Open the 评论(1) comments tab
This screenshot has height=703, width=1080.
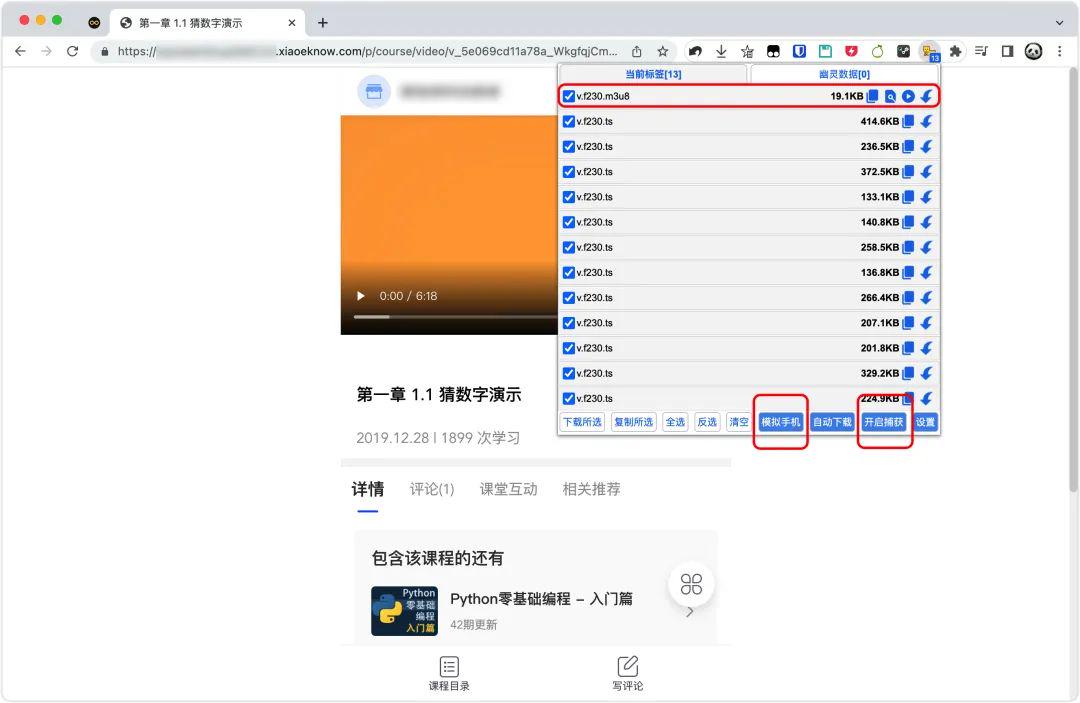click(431, 489)
